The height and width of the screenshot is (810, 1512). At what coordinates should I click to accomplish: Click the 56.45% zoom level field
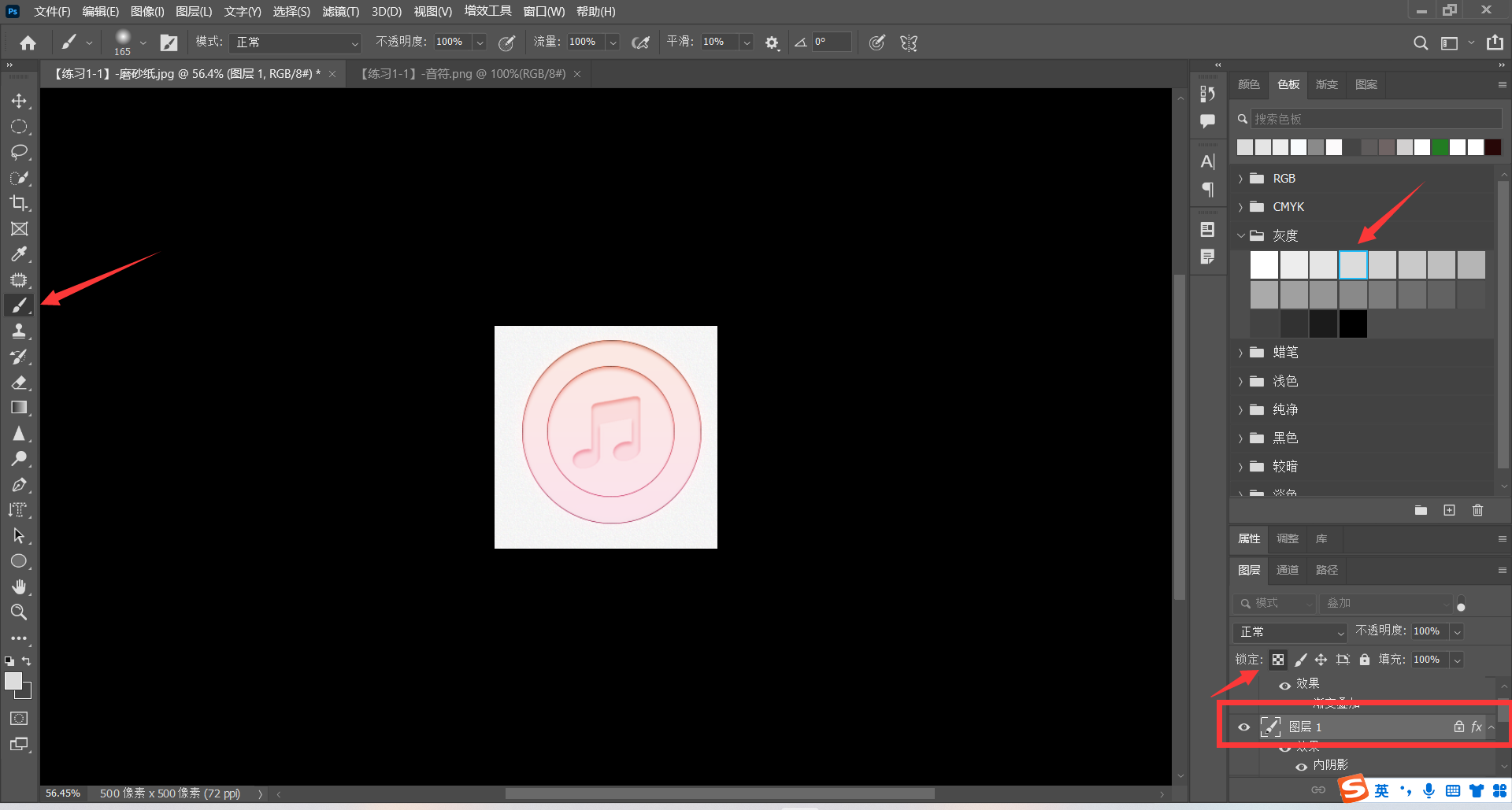(x=62, y=793)
